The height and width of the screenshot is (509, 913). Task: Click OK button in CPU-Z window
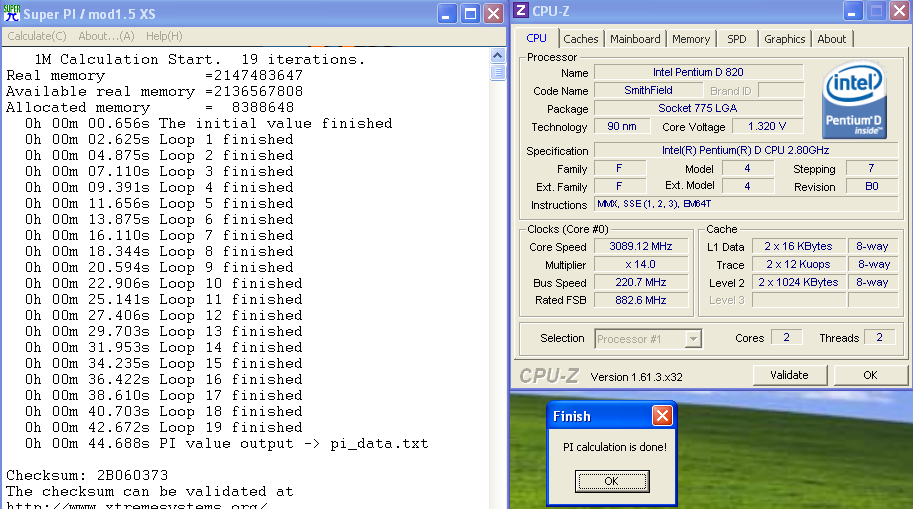tap(870, 375)
